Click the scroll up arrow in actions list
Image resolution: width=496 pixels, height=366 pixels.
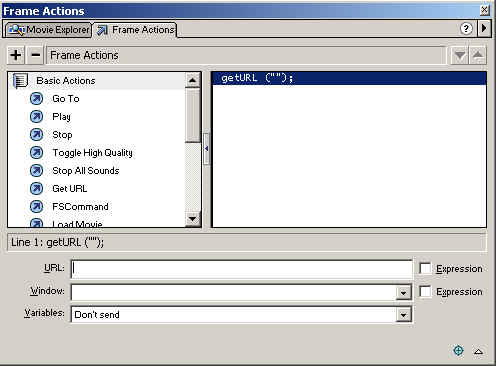pos(192,80)
